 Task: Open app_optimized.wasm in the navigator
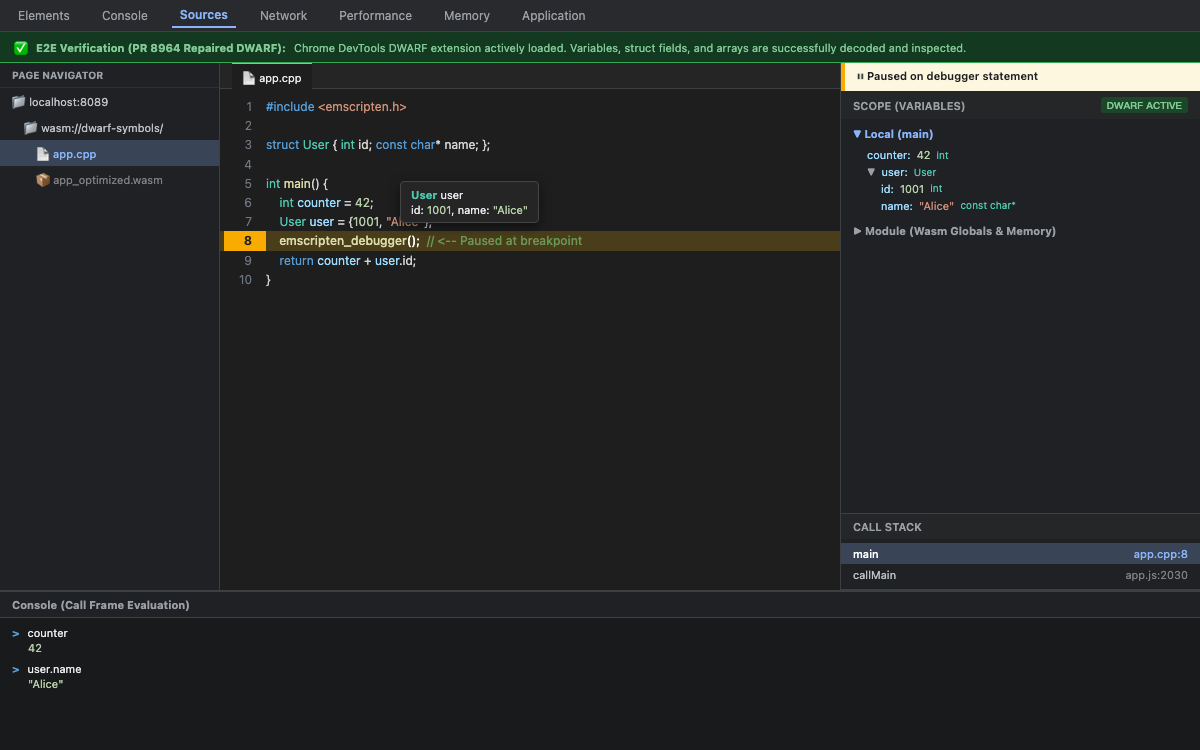coord(110,180)
